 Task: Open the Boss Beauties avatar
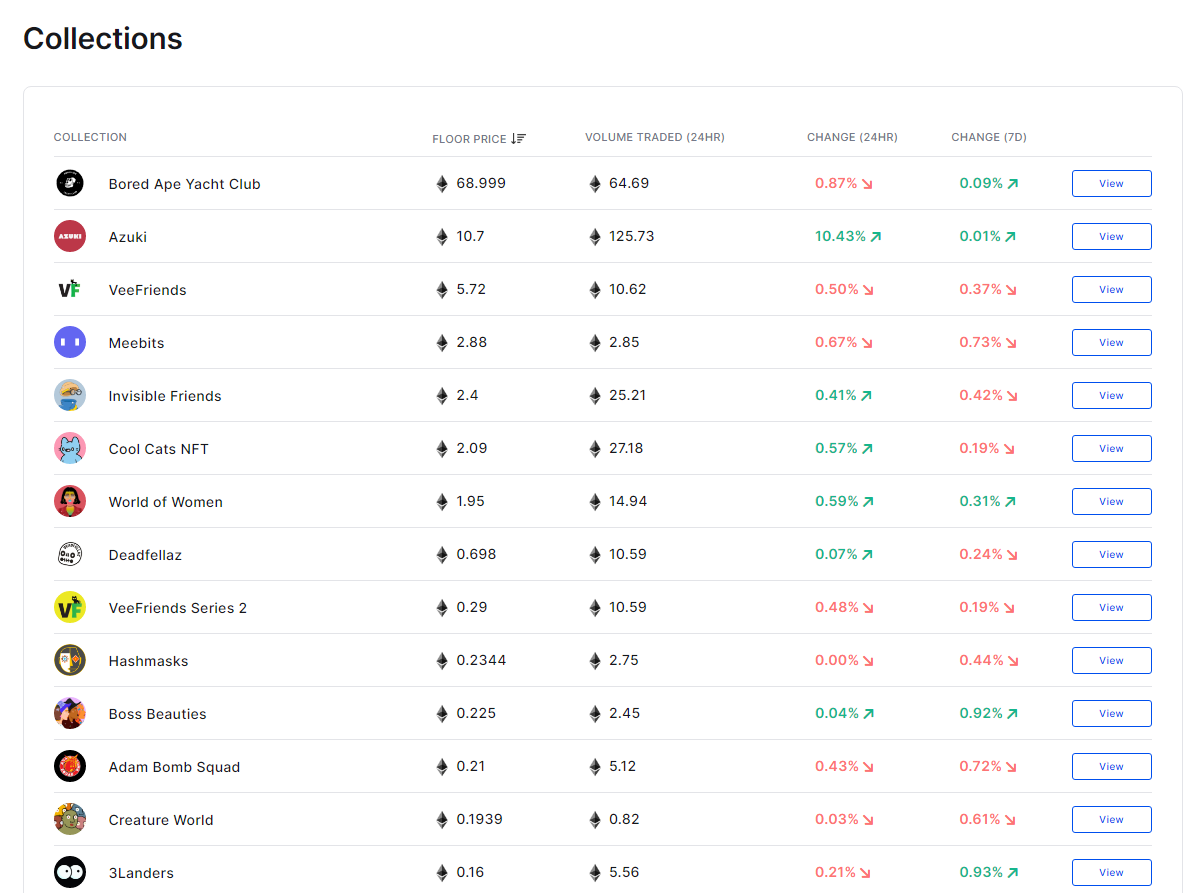(70, 713)
